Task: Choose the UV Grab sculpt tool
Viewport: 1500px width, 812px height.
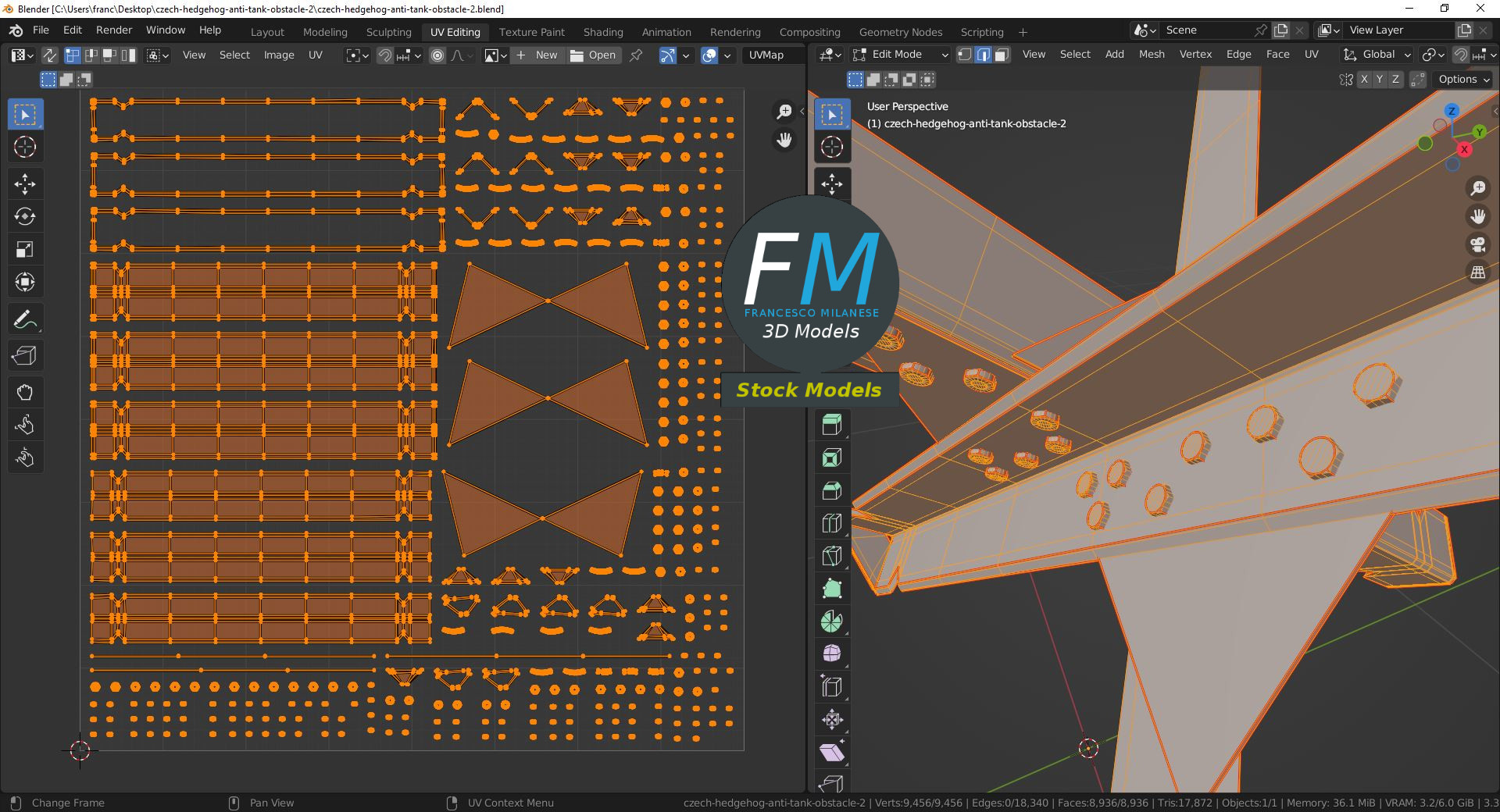Action: click(x=25, y=392)
